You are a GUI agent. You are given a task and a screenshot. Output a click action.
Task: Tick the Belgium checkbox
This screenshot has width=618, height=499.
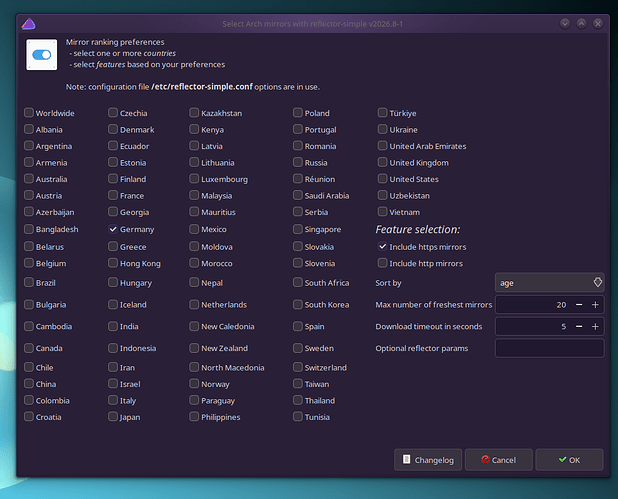point(29,263)
